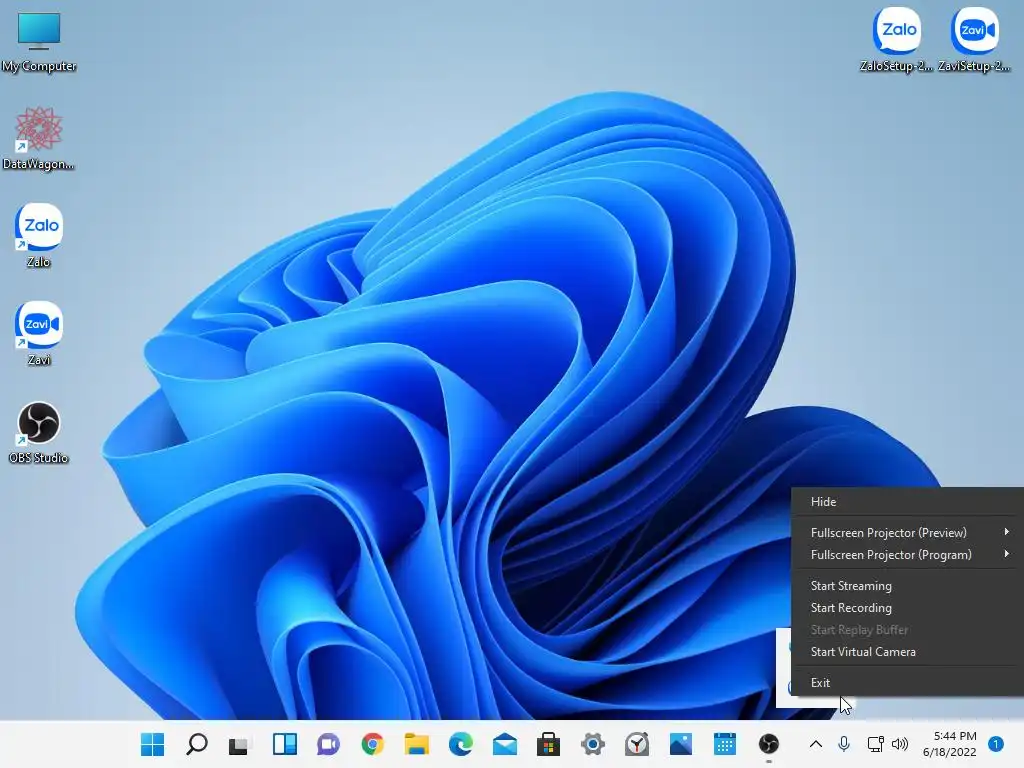Select the Zavi desktop shortcut

click(39, 334)
